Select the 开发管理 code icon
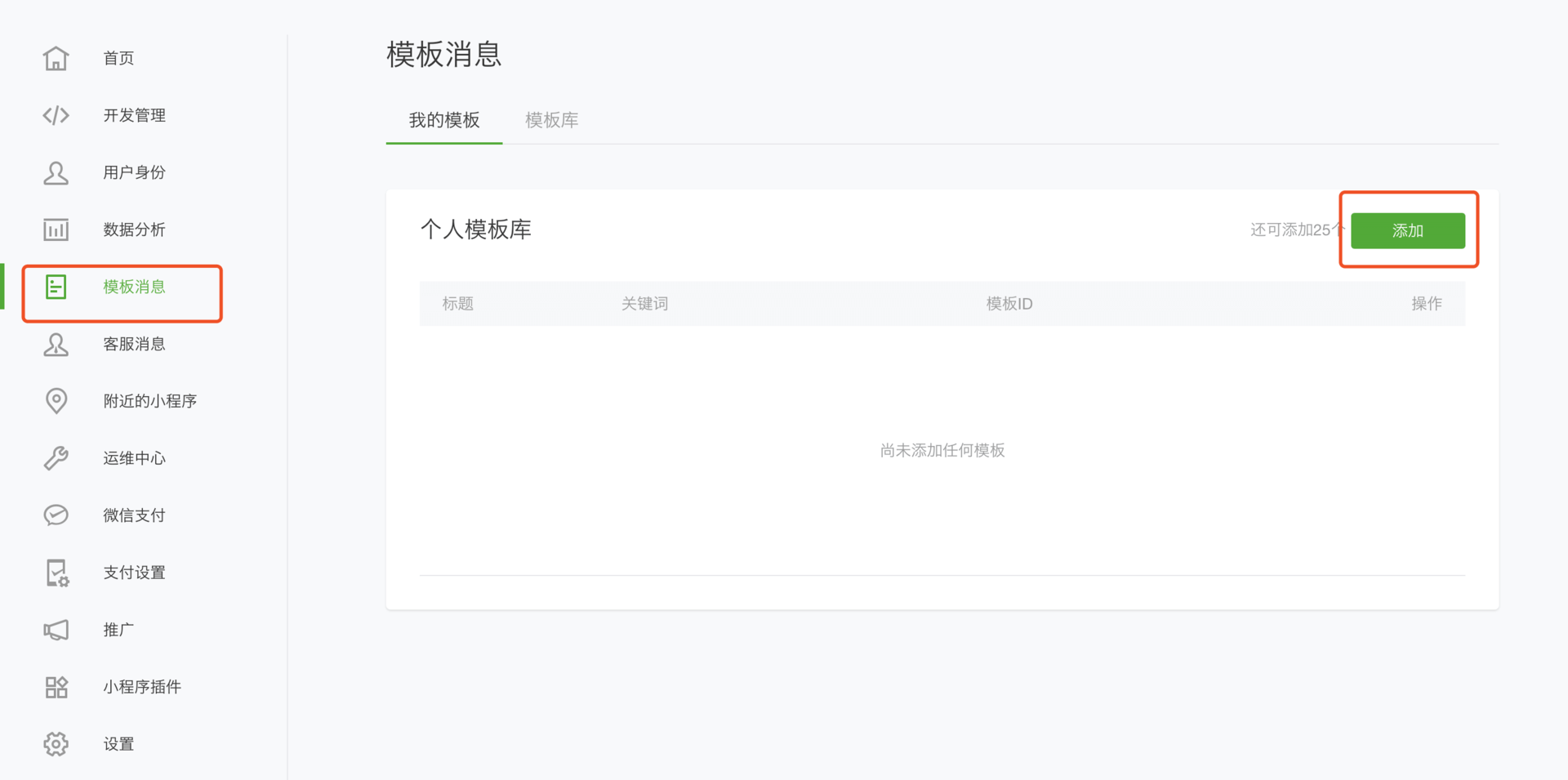This screenshot has height=780, width=1568. (x=56, y=115)
